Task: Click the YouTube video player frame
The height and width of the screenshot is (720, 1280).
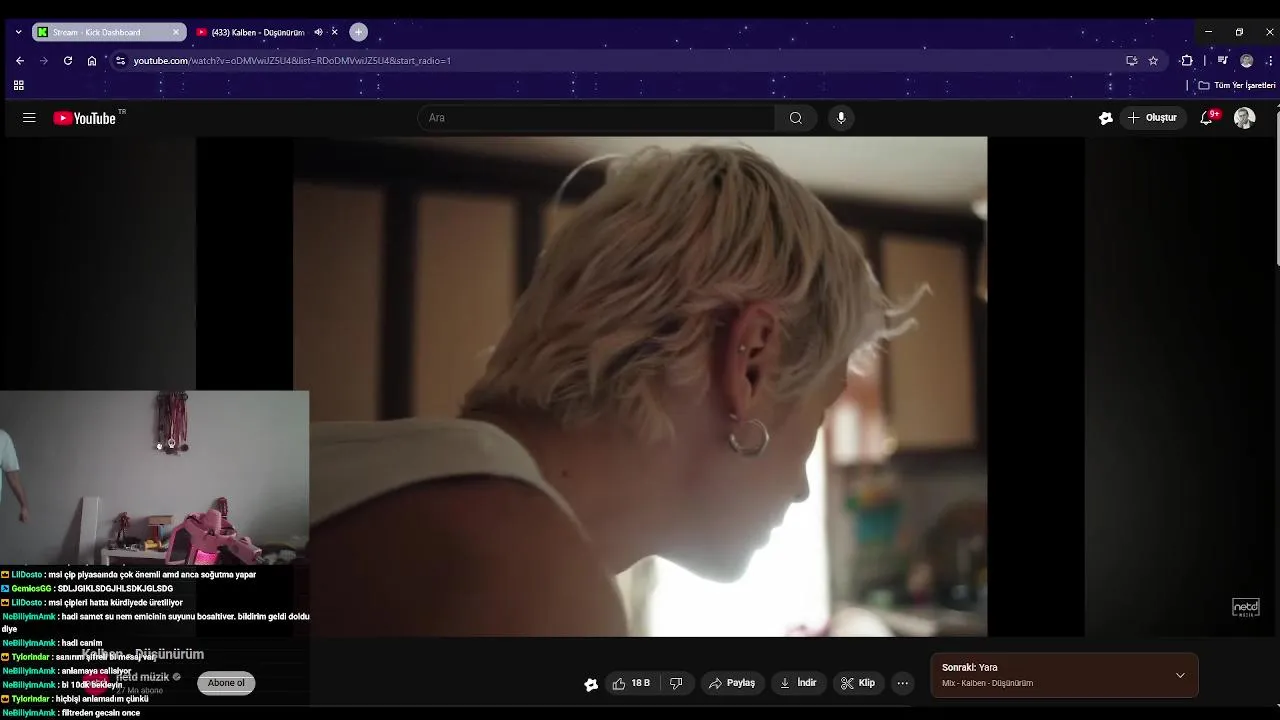Action: (x=640, y=386)
